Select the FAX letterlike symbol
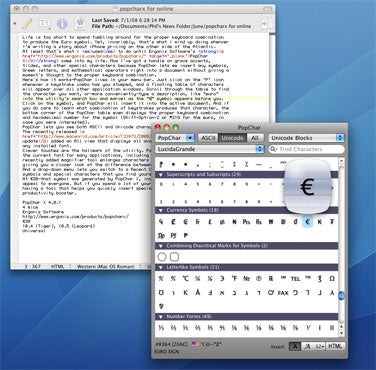 click(x=283, y=293)
